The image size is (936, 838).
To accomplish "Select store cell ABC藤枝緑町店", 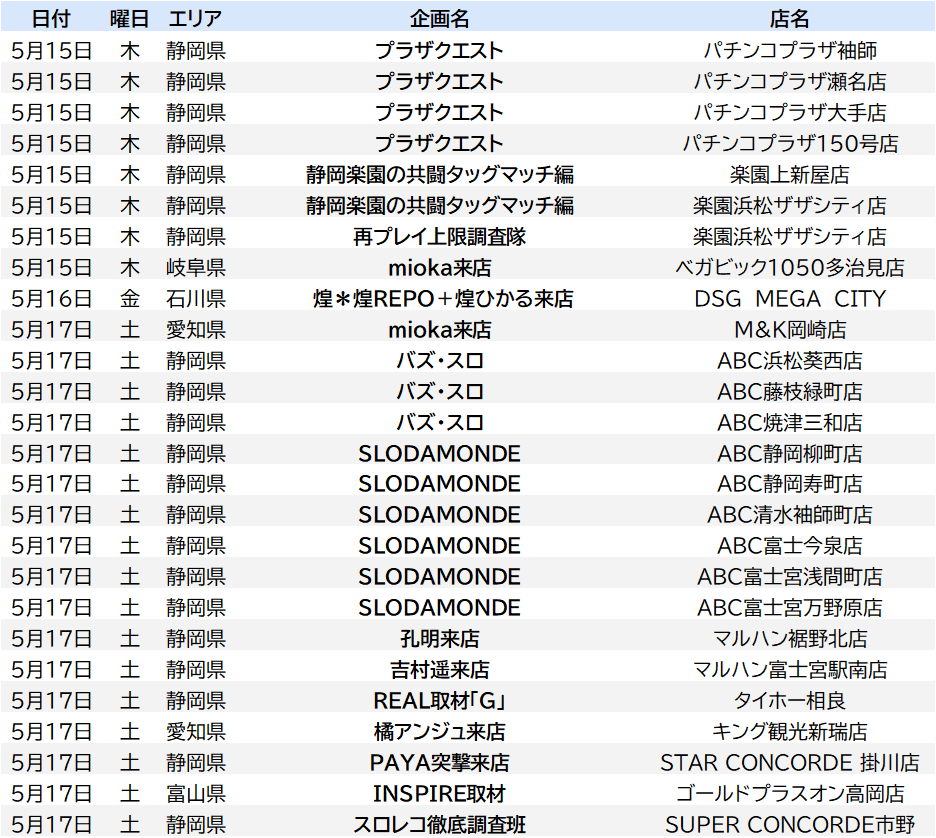I will (x=790, y=392).
